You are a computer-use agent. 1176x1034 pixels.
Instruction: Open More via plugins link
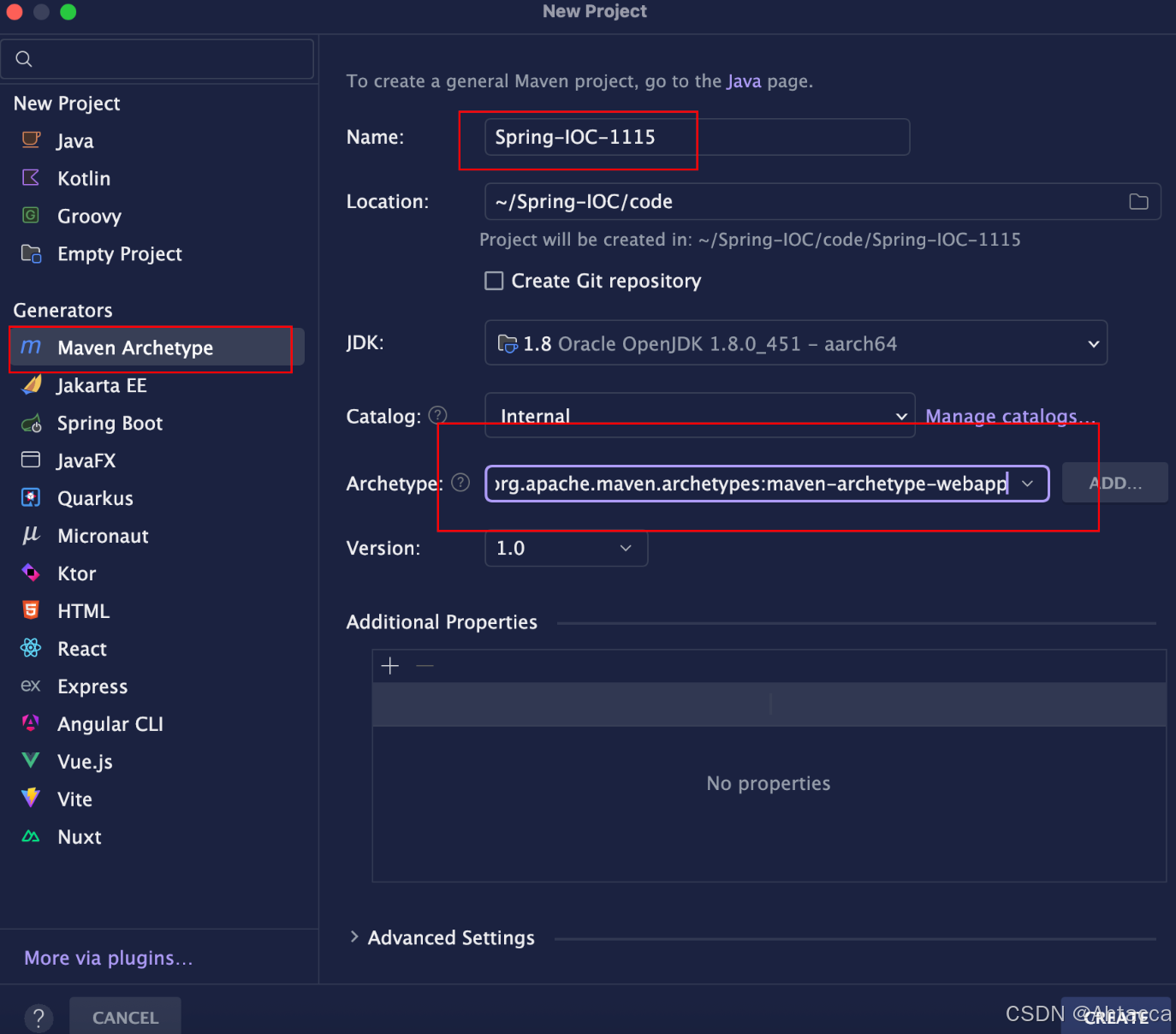pyautogui.click(x=109, y=958)
